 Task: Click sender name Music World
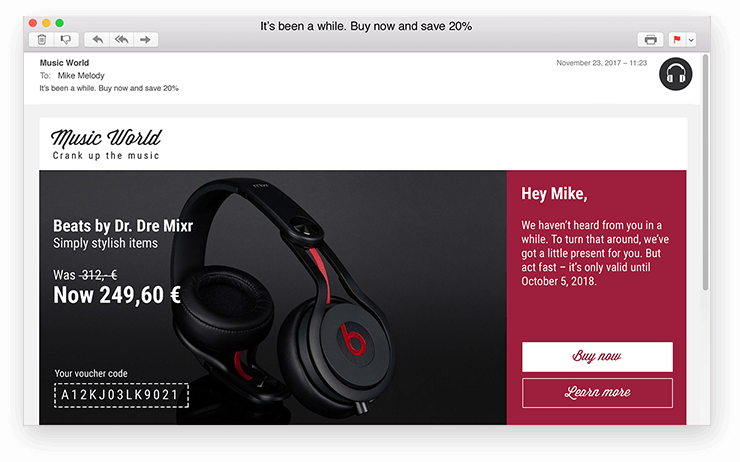click(x=64, y=63)
